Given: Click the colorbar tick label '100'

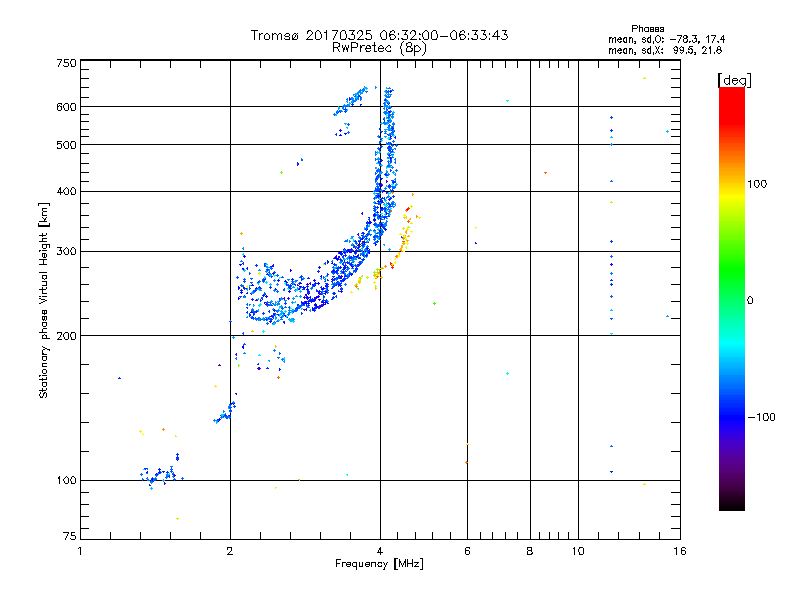Looking at the screenshot, I should pos(757,184).
